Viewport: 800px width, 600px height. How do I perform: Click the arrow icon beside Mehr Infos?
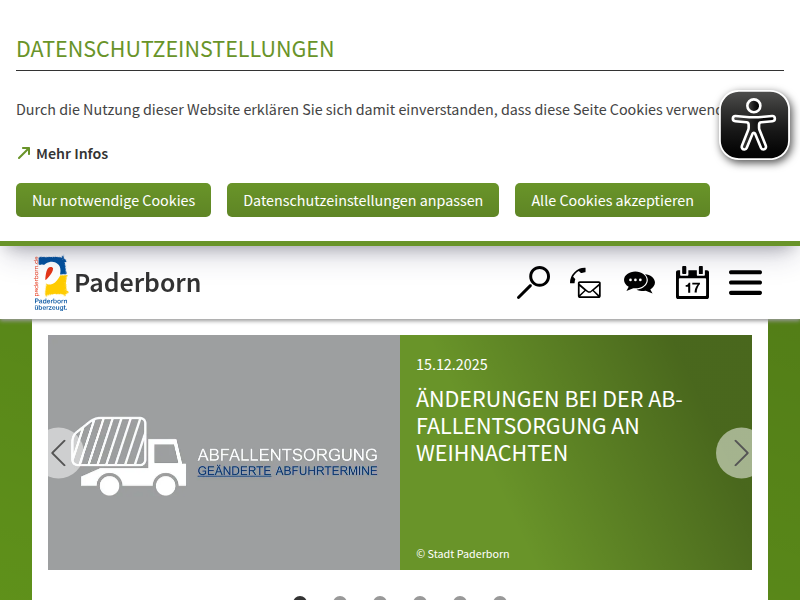(x=24, y=154)
